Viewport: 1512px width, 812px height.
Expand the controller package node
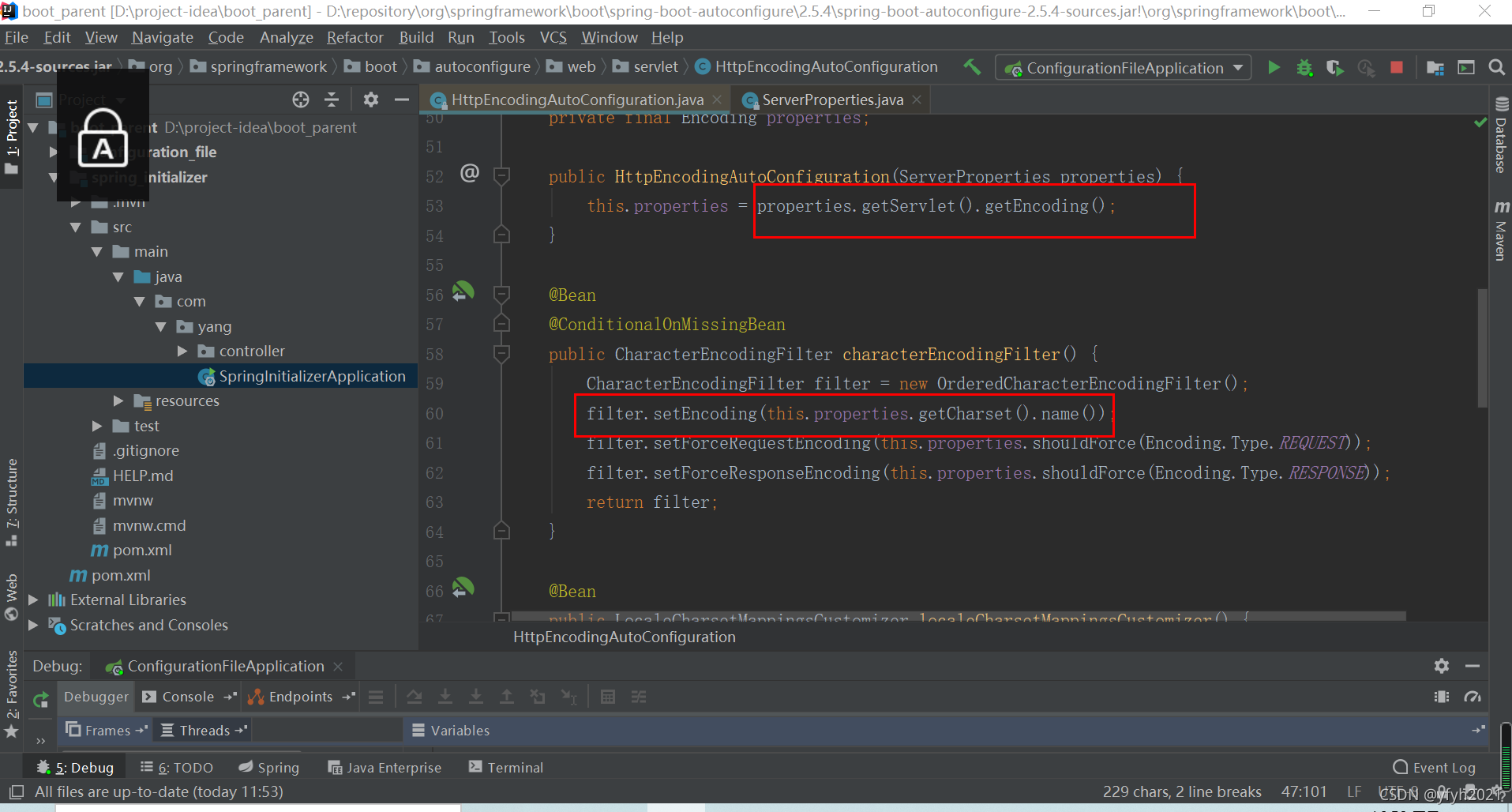182,351
